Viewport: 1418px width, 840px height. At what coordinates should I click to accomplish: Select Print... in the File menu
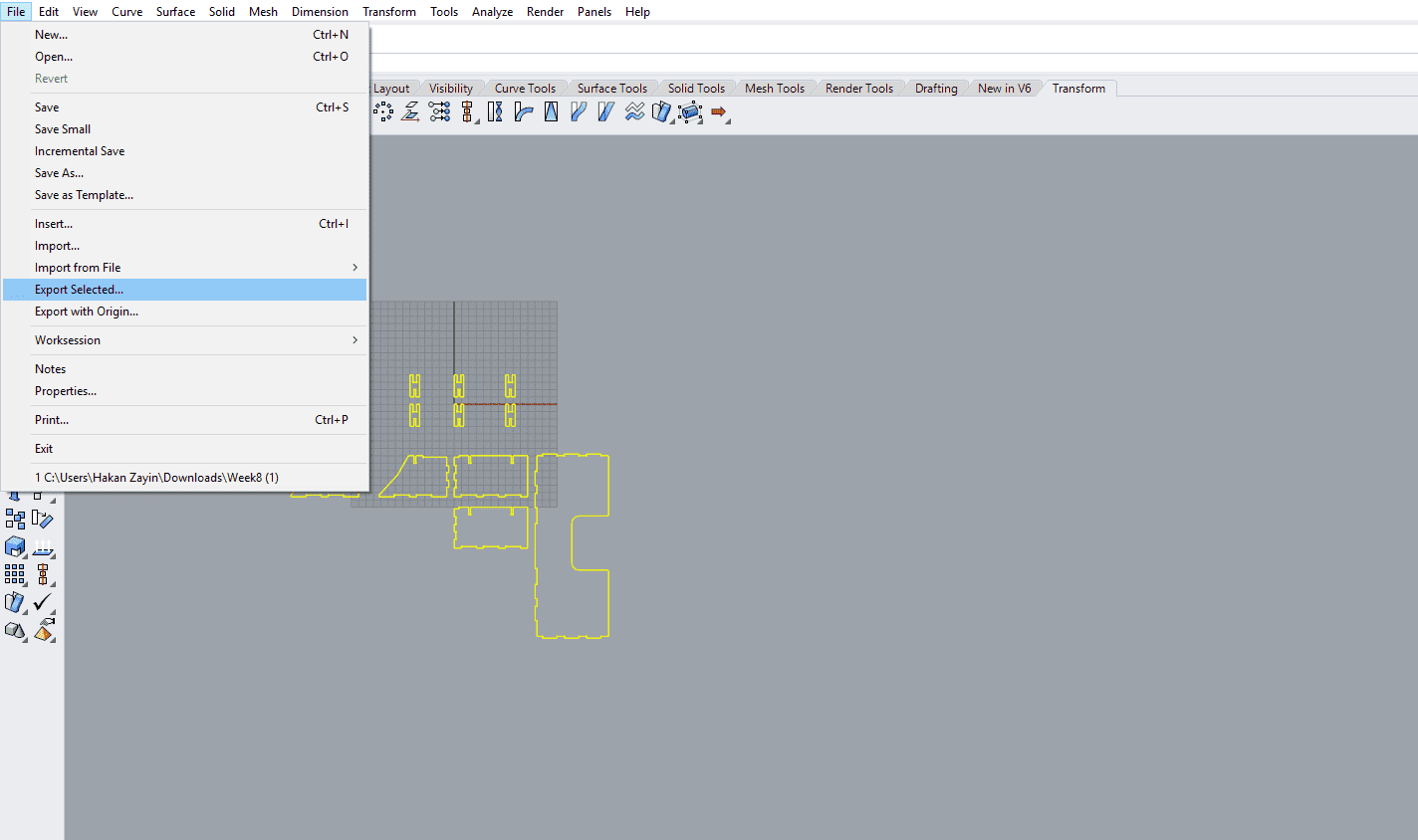click(x=185, y=420)
